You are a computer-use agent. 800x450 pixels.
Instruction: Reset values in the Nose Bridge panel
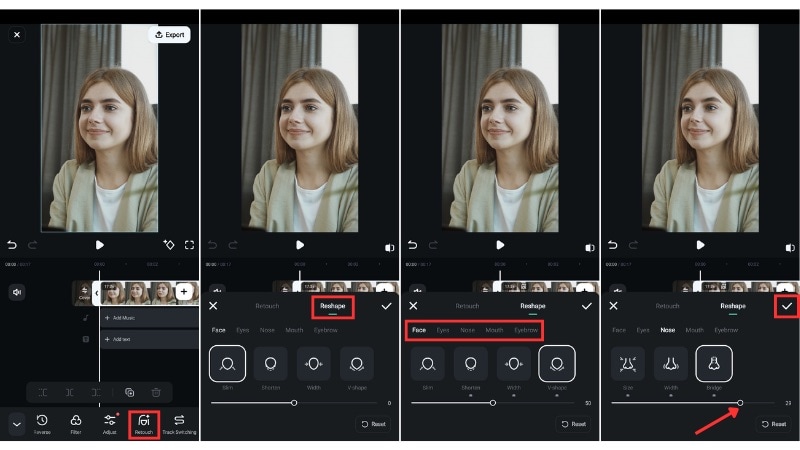point(774,424)
